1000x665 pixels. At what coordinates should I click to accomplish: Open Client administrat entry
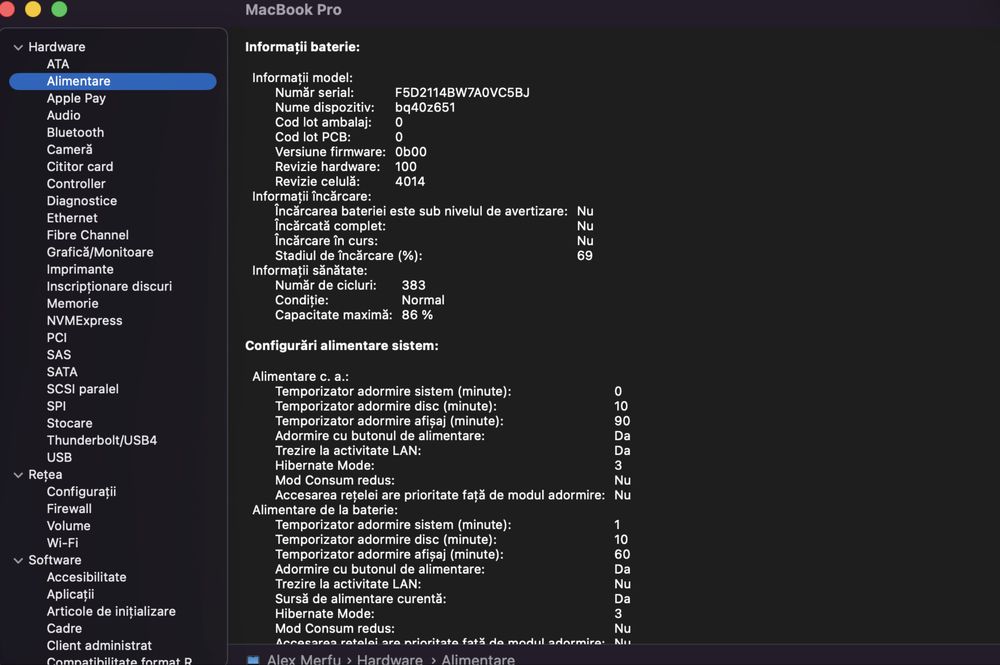click(99, 645)
